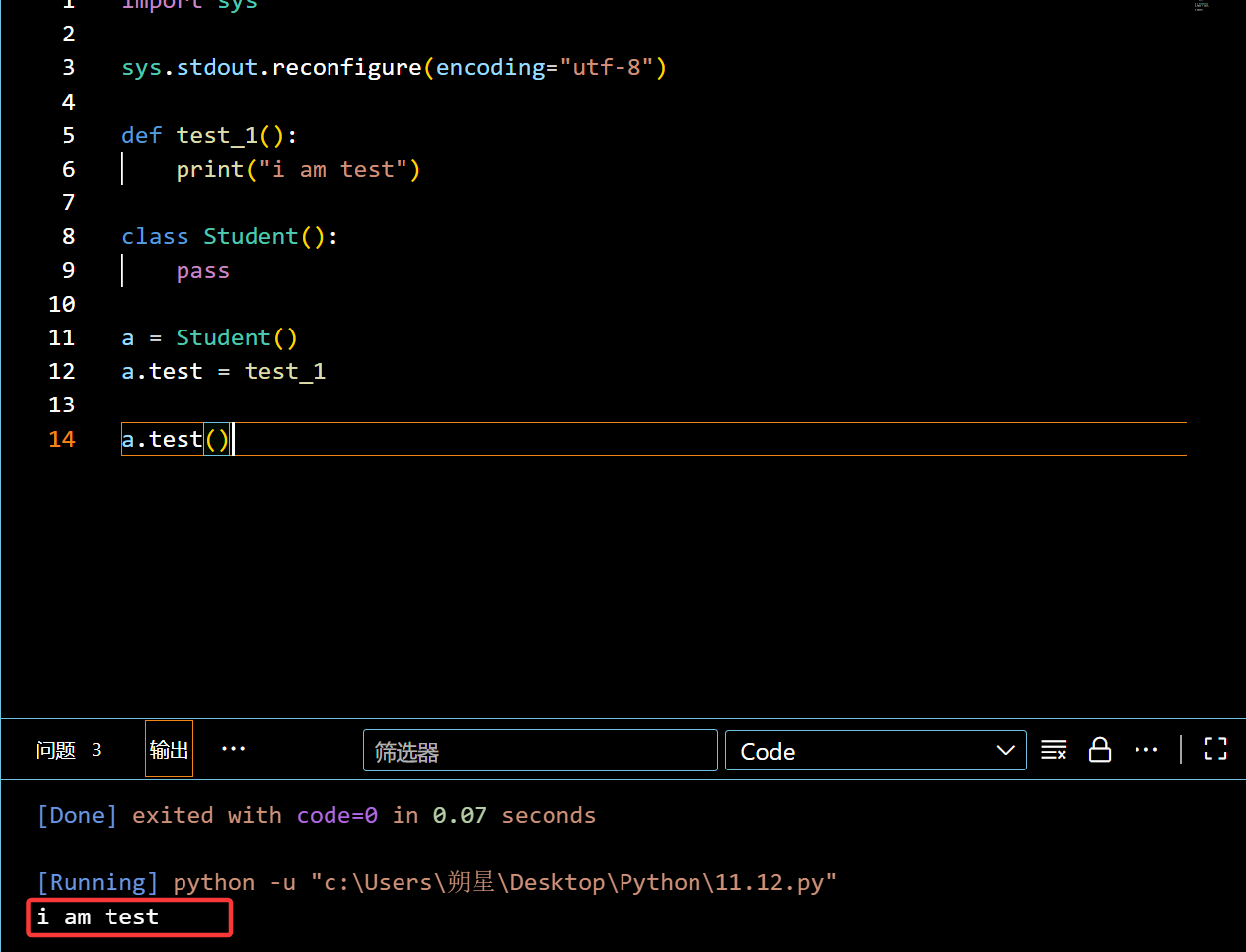
Task: Maximize the panel size
Action: (1215, 750)
